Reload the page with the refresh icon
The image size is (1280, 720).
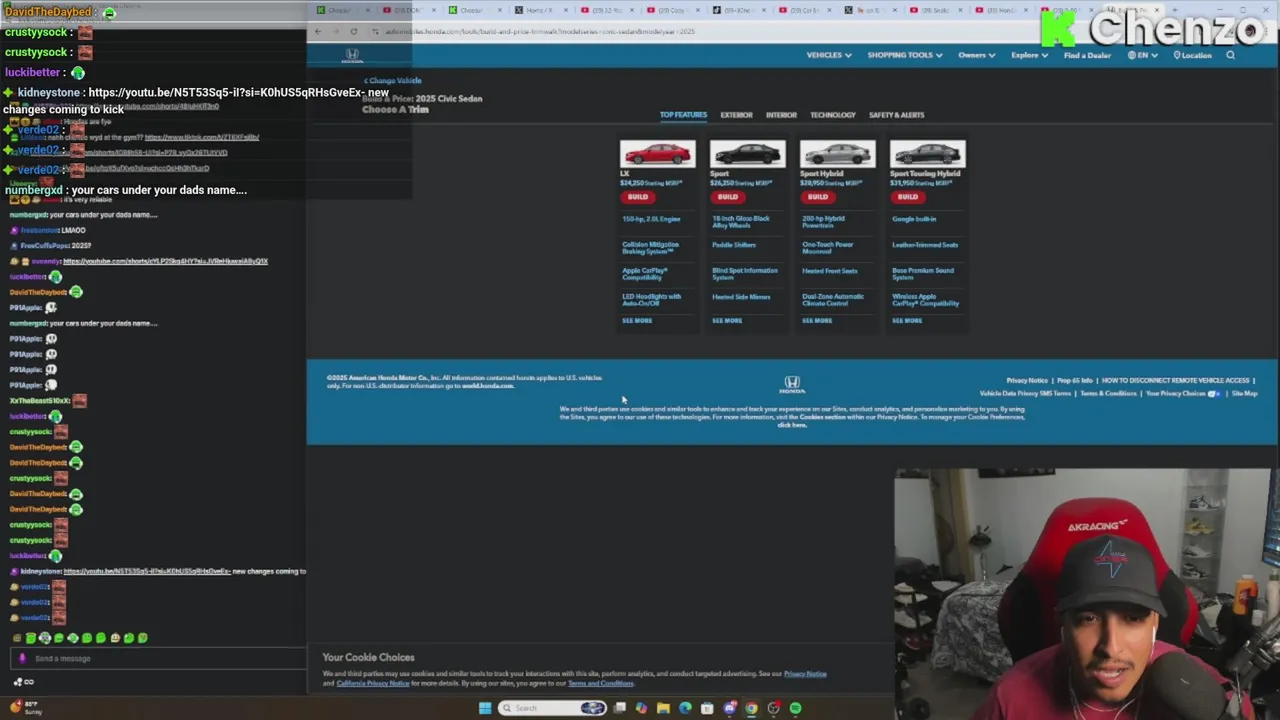tap(353, 31)
